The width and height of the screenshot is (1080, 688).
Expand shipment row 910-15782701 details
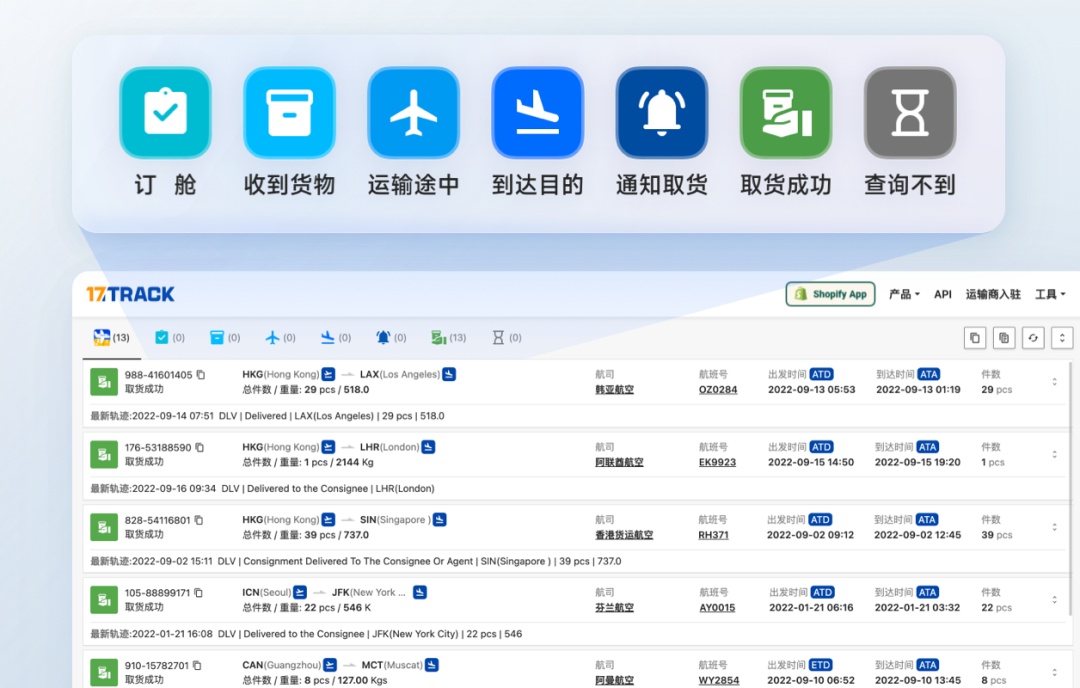(x=1054, y=672)
